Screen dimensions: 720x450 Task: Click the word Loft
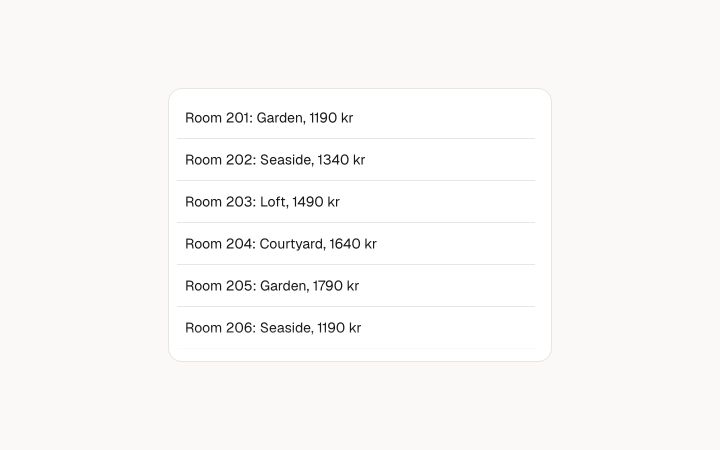(274, 202)
